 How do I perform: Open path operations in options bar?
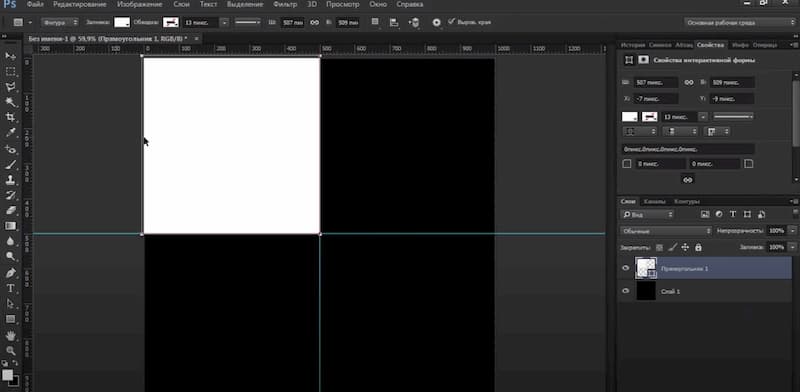click(376, 22)
